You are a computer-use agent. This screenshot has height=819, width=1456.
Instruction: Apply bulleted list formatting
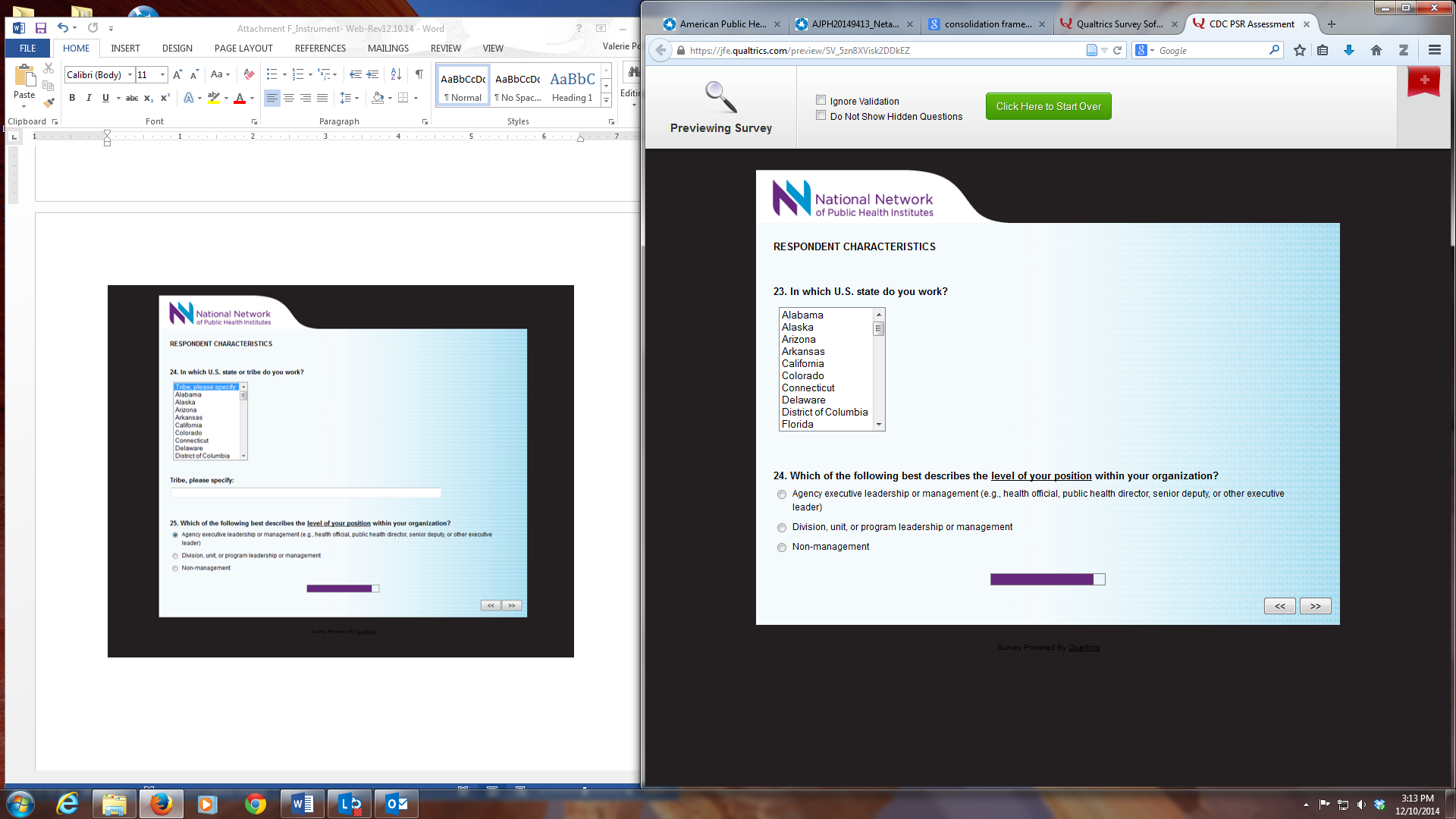click(271, 74)
